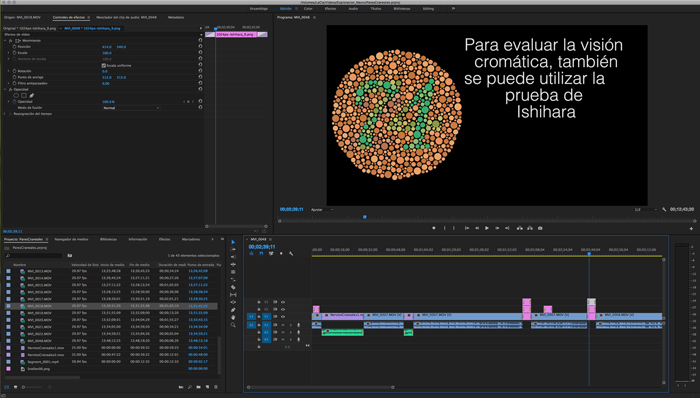Click Posición value 414.0
The width and height of the screenshot is (700, 398).
point(107,46)
